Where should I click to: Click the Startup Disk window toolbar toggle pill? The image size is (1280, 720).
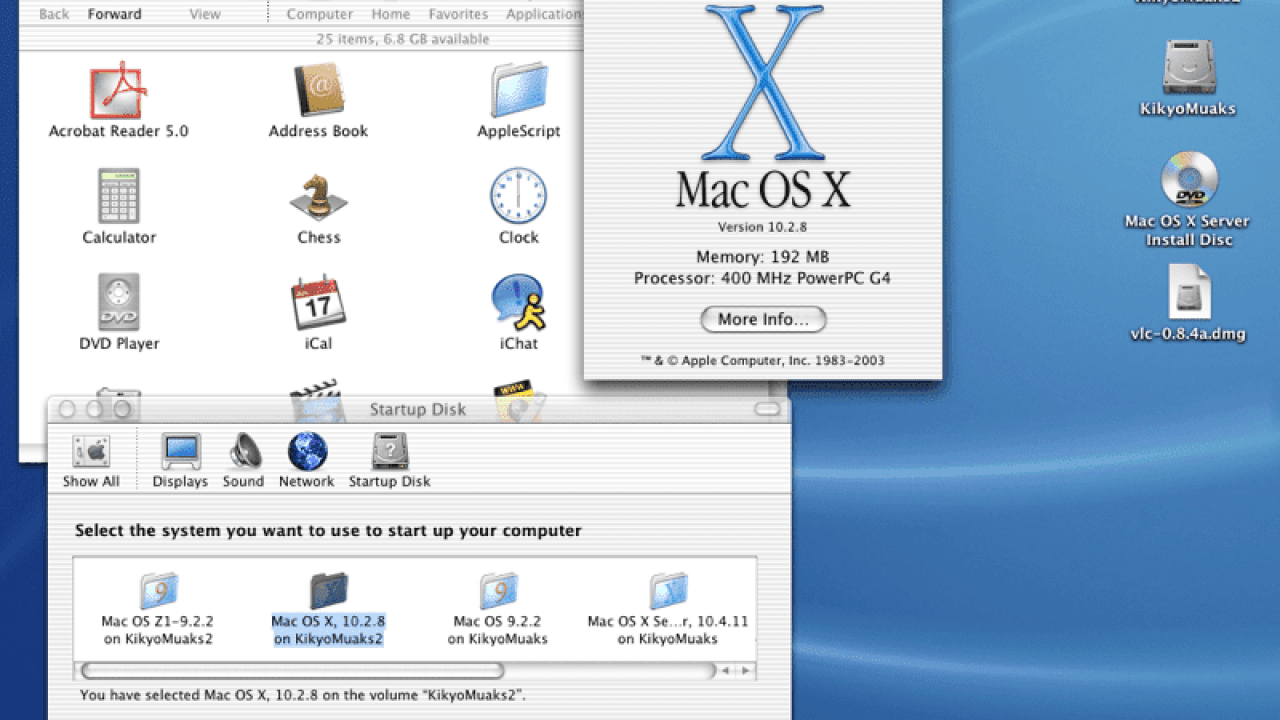(x=767, y=409)
